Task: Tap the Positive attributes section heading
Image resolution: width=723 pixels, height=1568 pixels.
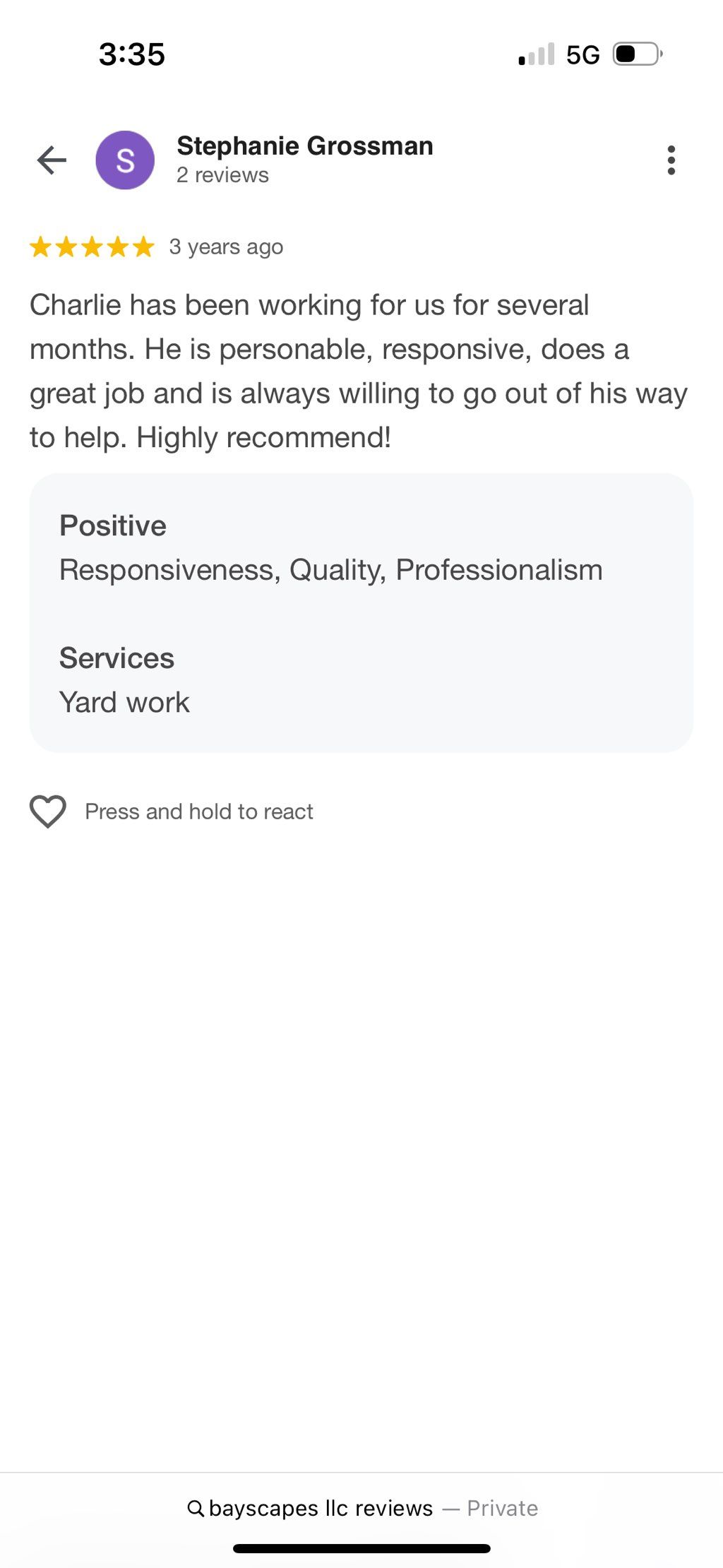Action: 113,525
